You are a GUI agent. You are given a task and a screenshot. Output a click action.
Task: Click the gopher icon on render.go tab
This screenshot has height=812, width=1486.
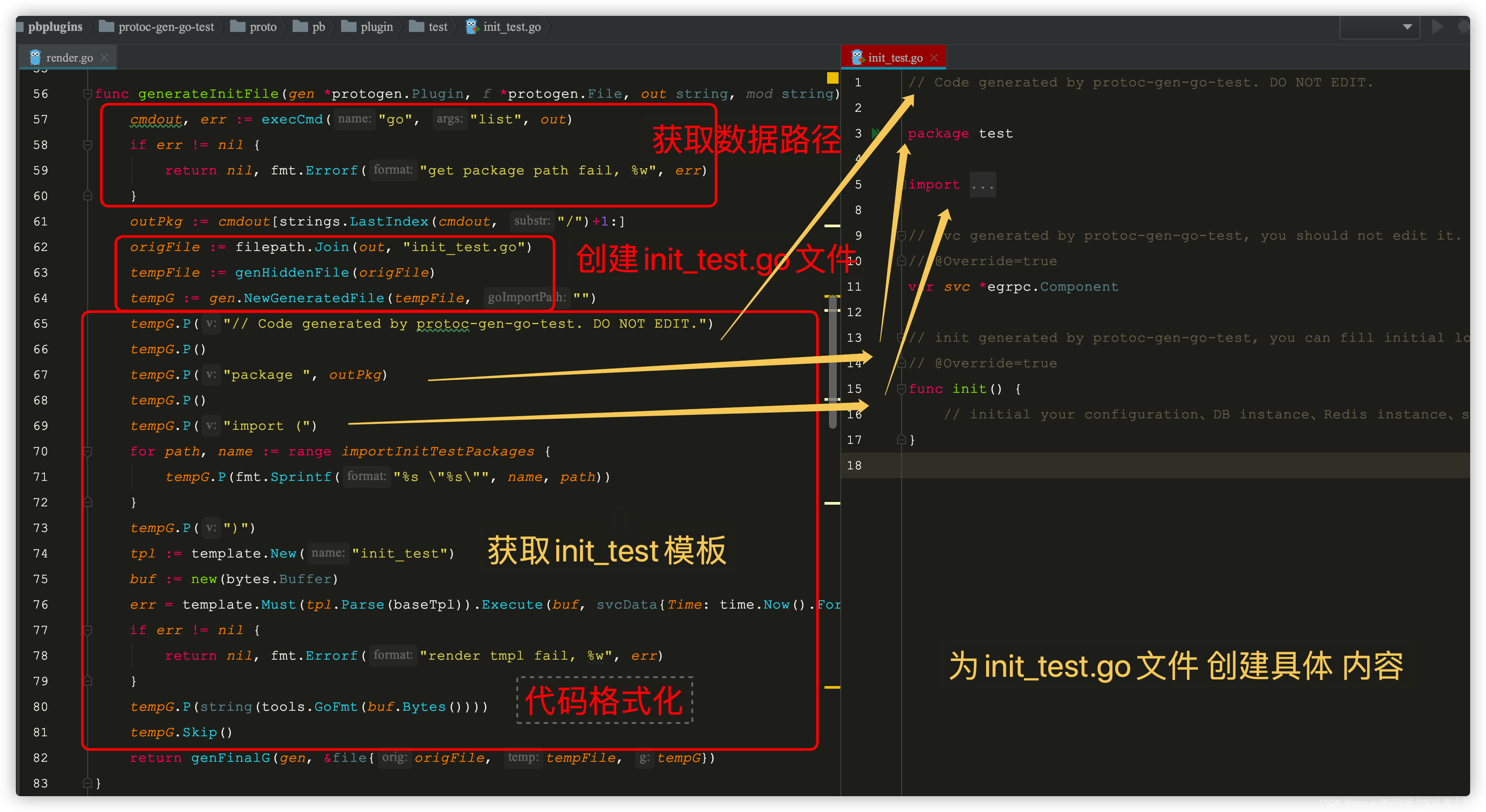click(35, 57)
